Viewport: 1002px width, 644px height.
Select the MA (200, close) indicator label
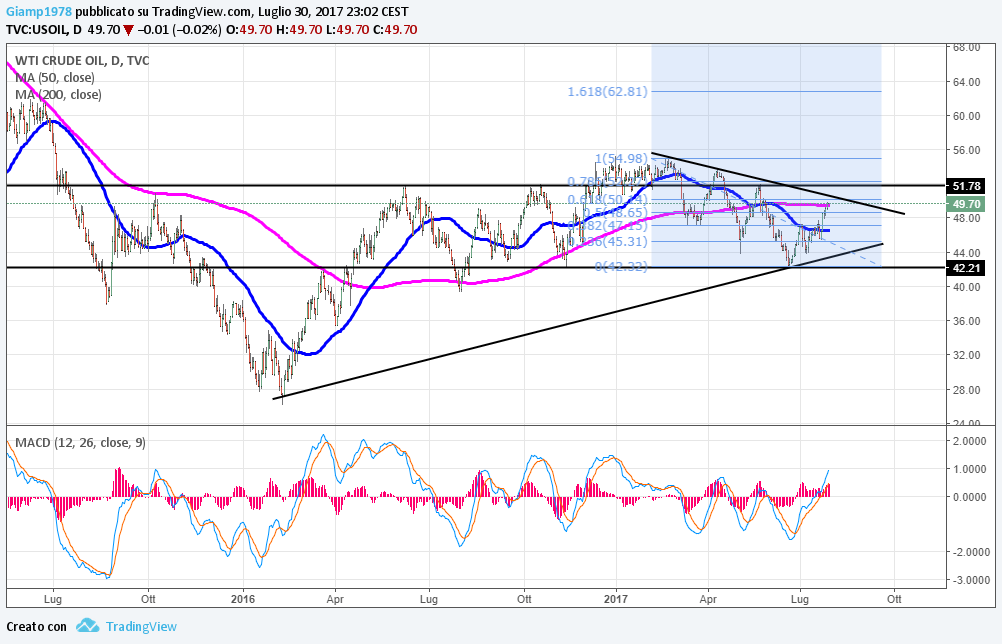(58, 95)
